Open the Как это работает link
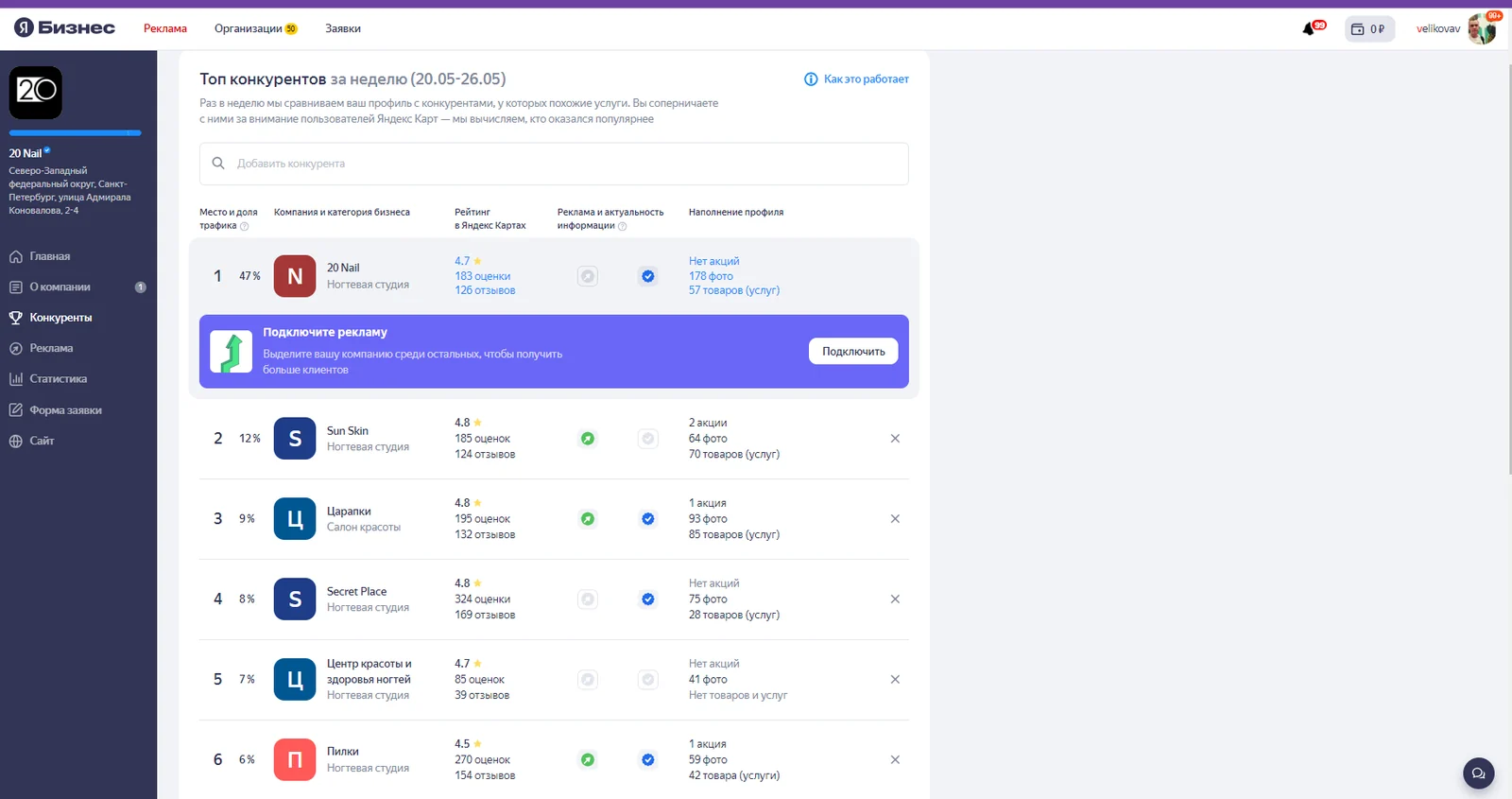Viewport: 1512px width, 799px height. tap(867, 79)
